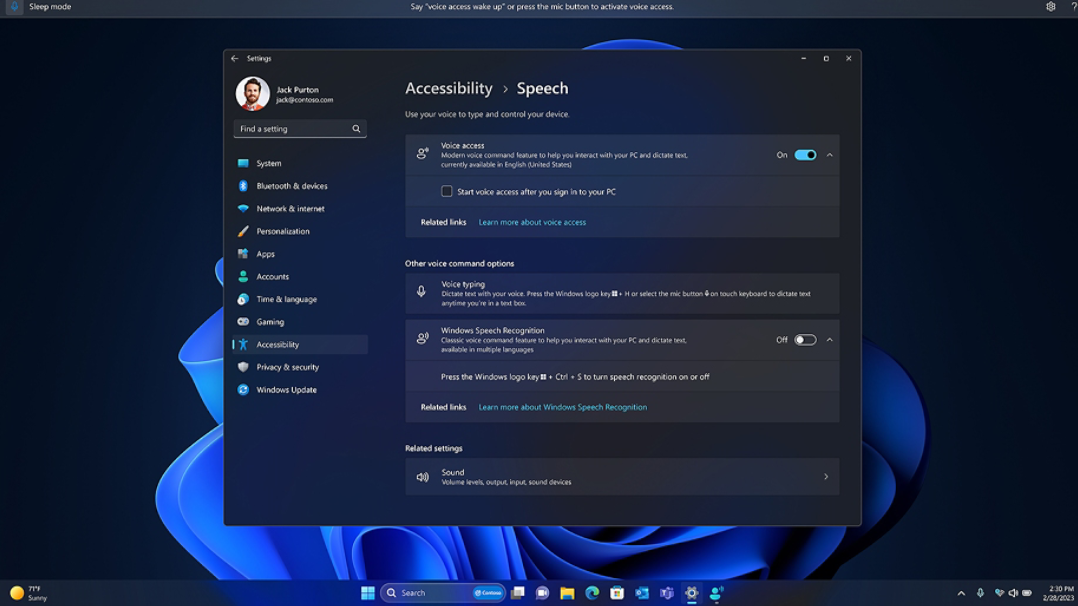Screen dimensions: 1078x606
Task: Collapse the Voice access section chevron
Action: point(830,155)
